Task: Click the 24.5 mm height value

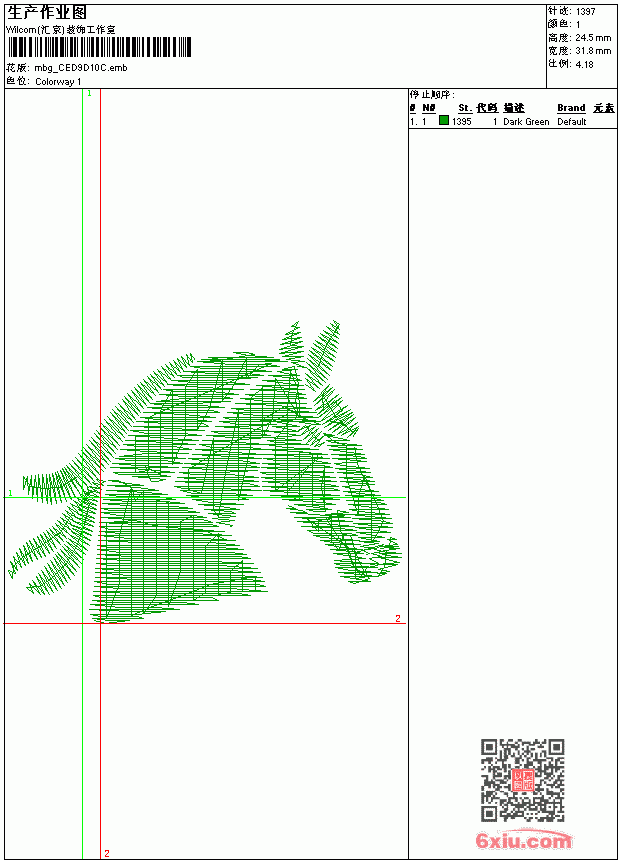Action: pyautogui.click(x=593, y=38)
